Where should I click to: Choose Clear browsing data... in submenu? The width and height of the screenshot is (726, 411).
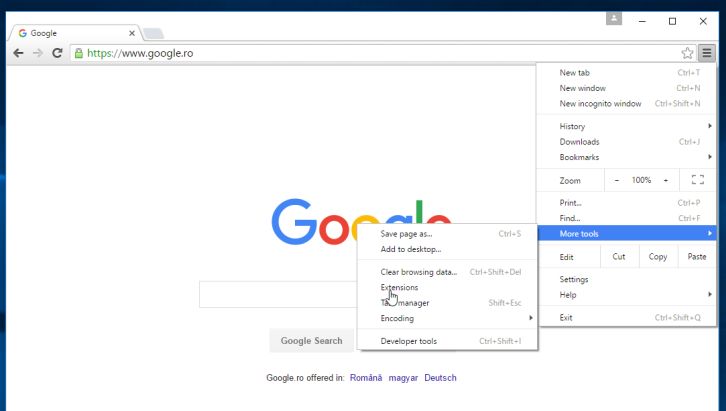click(x=447, y=272)
